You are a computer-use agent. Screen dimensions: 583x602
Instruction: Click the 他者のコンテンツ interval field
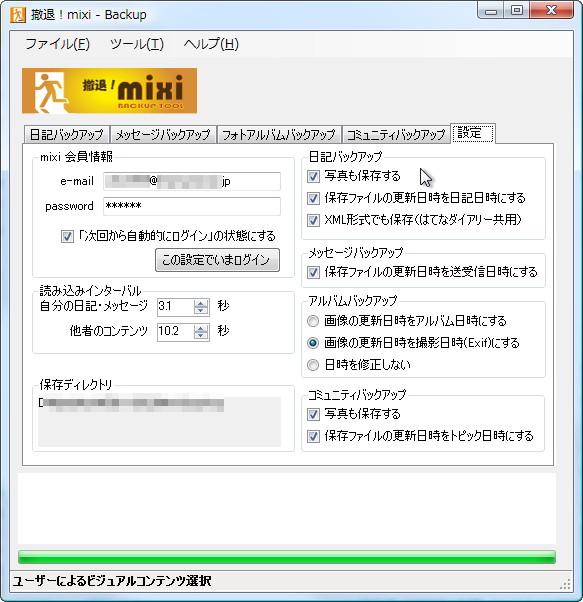pyautogui.click(x=175, y=332)
